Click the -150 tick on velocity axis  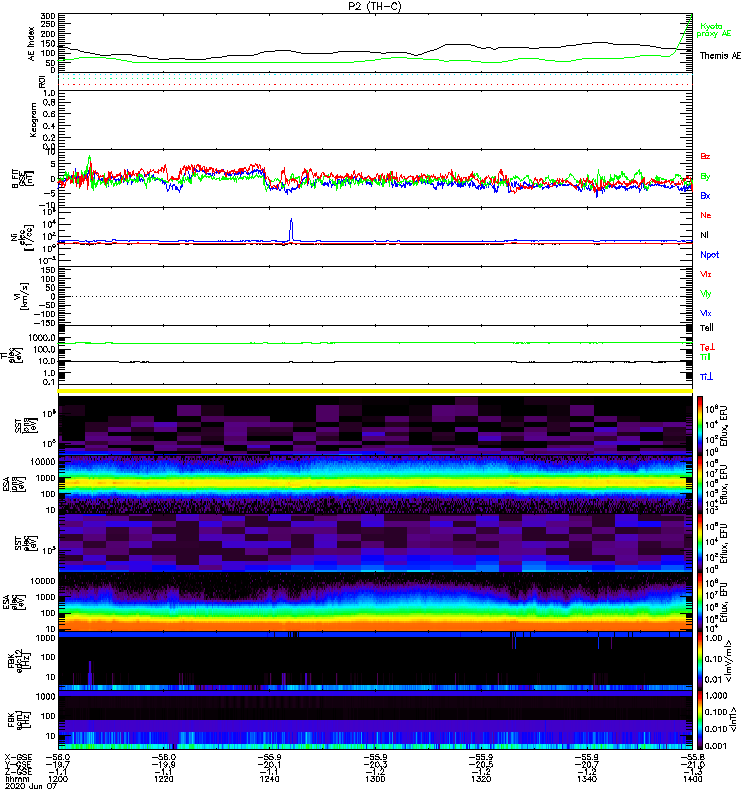coord(44,323)
